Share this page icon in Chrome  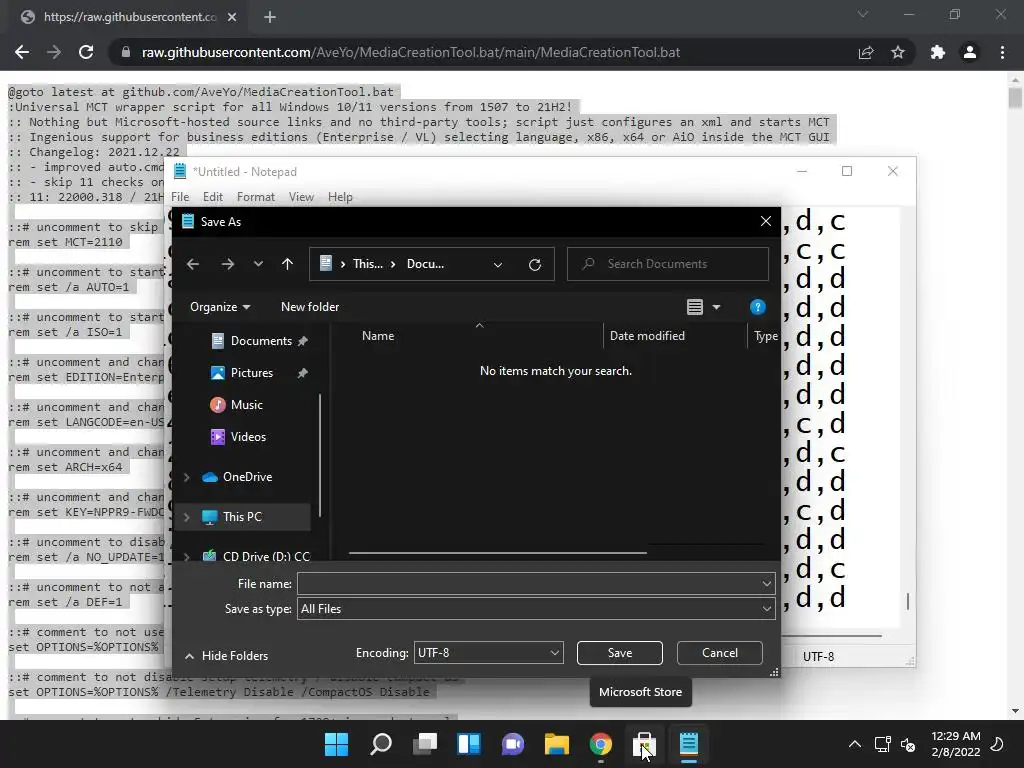tap(866, 52)
